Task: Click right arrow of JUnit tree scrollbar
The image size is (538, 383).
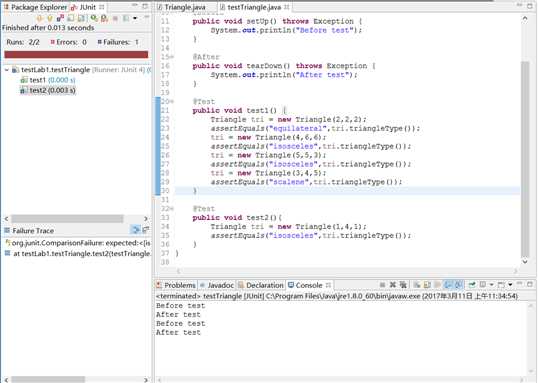Action: tap(146, 219)
